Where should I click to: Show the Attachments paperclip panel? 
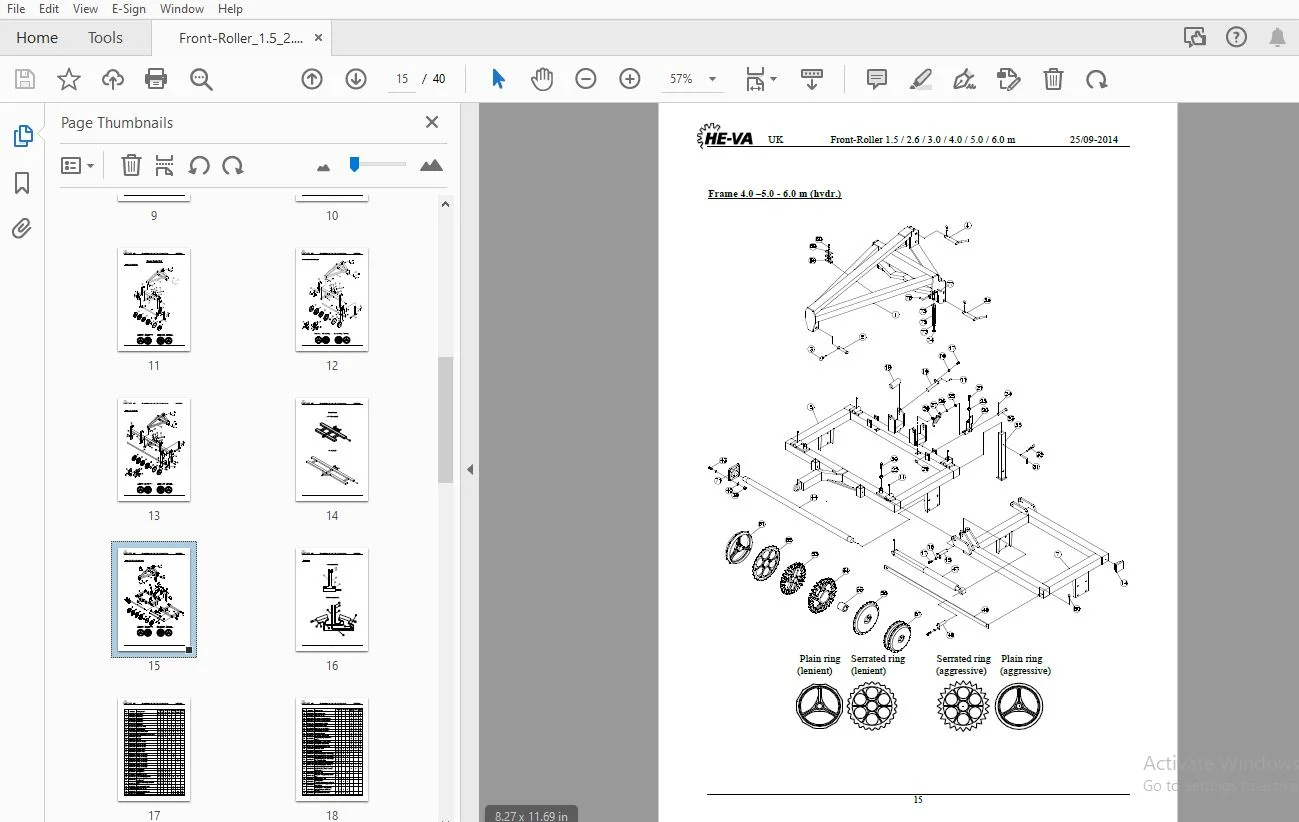coord(22,229)
